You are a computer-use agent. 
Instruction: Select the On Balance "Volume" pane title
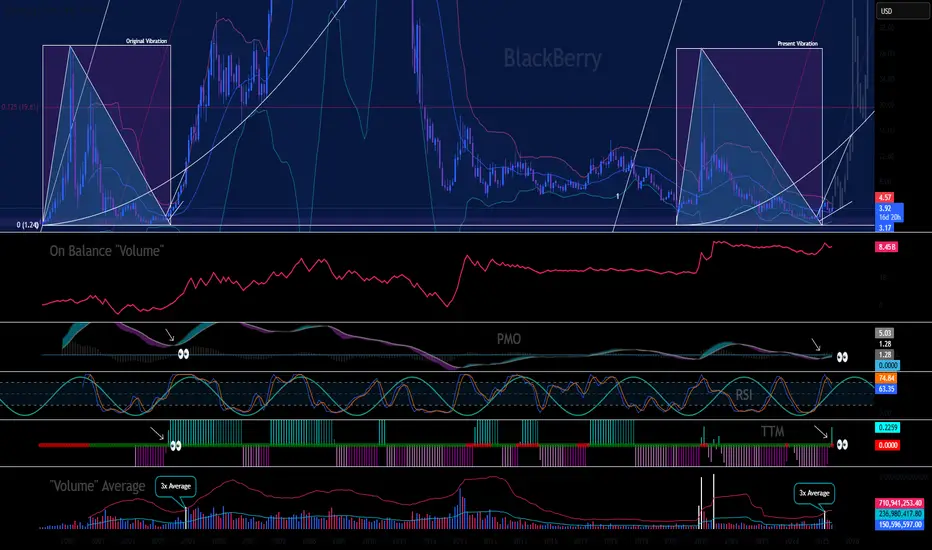coord(106,251)
